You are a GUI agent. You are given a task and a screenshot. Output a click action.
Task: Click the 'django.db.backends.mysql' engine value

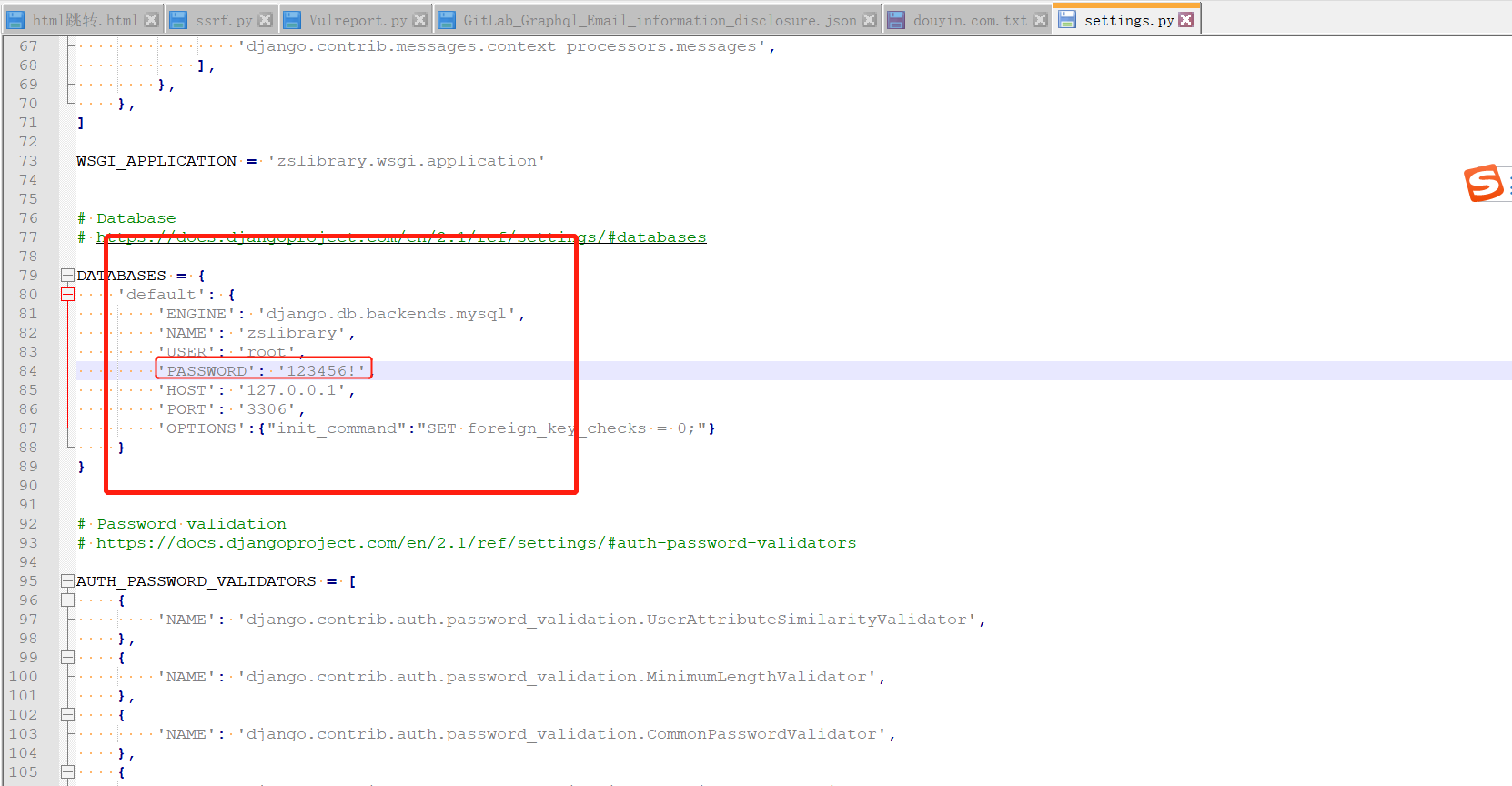[387, 314]
